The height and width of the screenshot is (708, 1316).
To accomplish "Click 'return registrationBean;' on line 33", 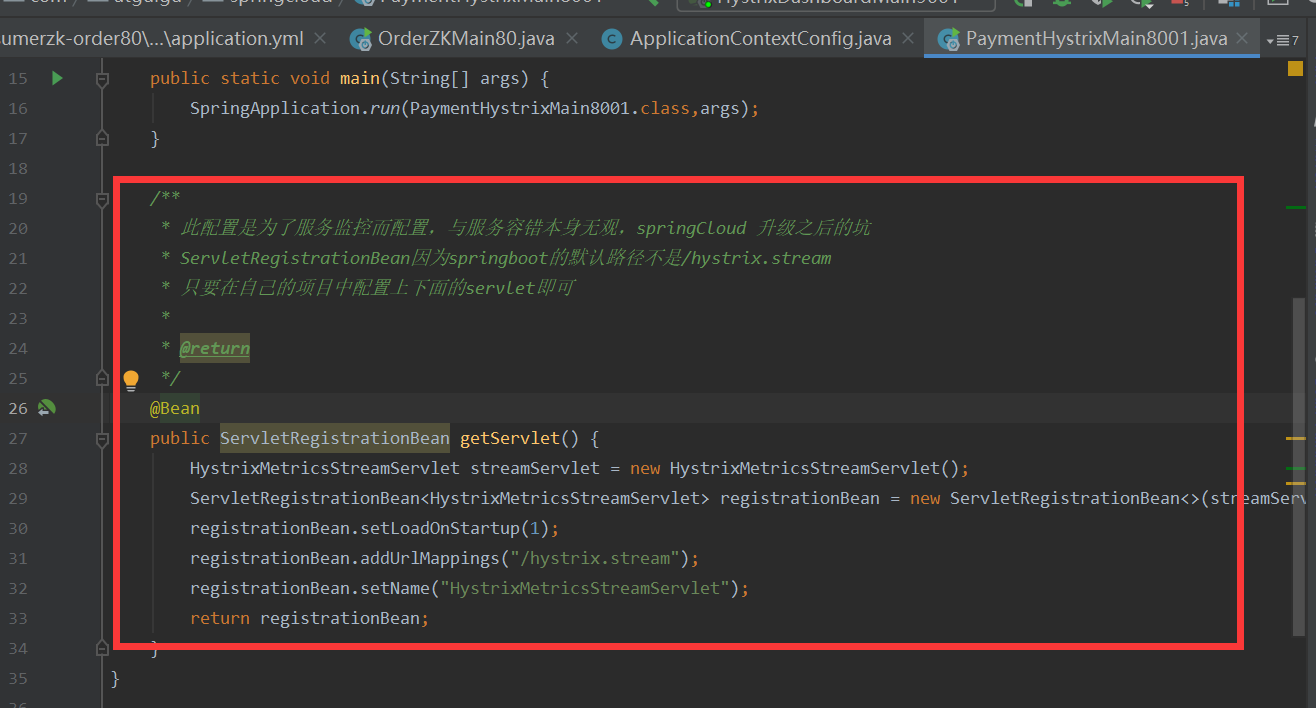I will coord(310,618).
